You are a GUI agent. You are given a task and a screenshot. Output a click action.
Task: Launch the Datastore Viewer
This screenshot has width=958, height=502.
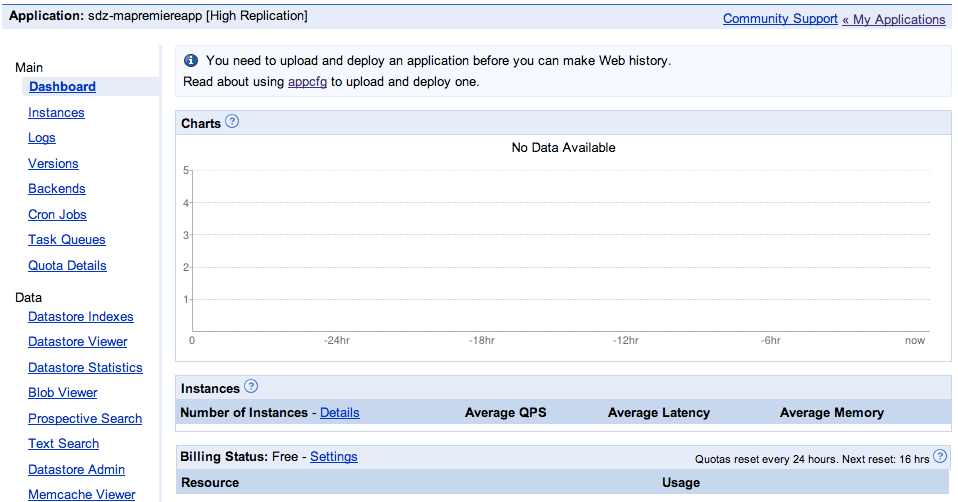pyautogui.click(x=78, y=342)
